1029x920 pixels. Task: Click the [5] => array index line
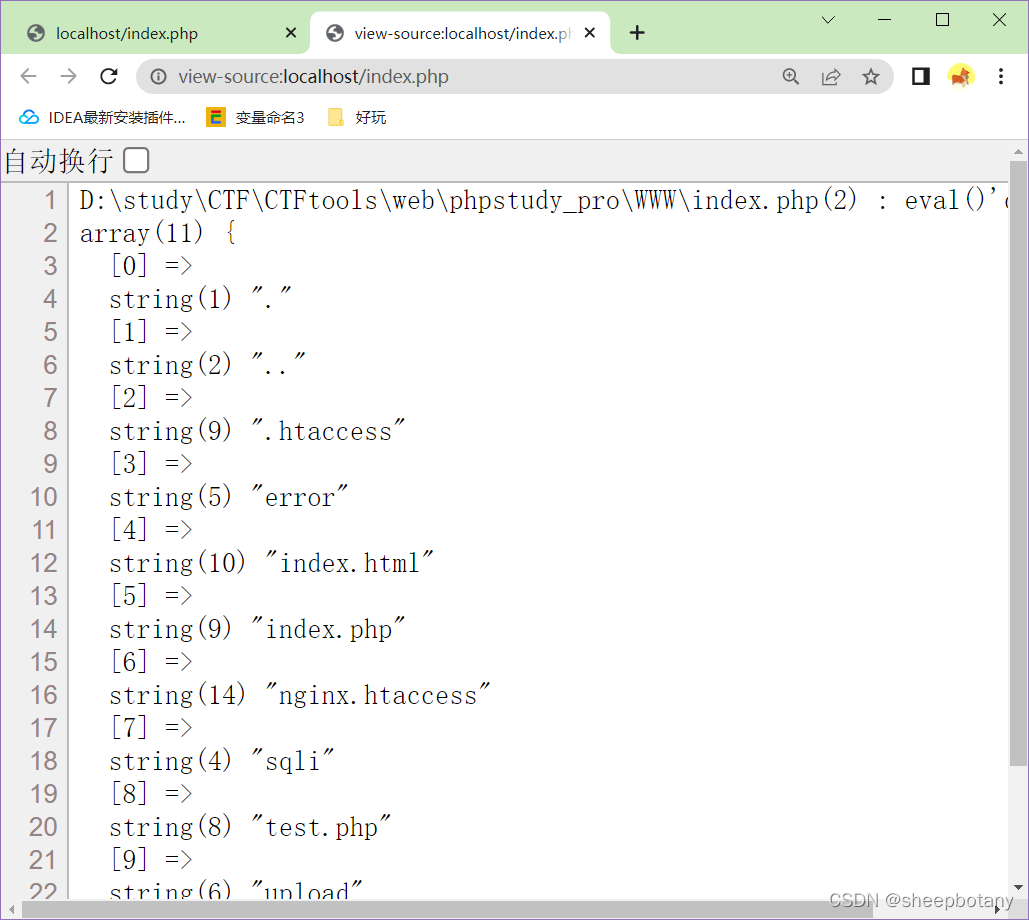[151, 596]
